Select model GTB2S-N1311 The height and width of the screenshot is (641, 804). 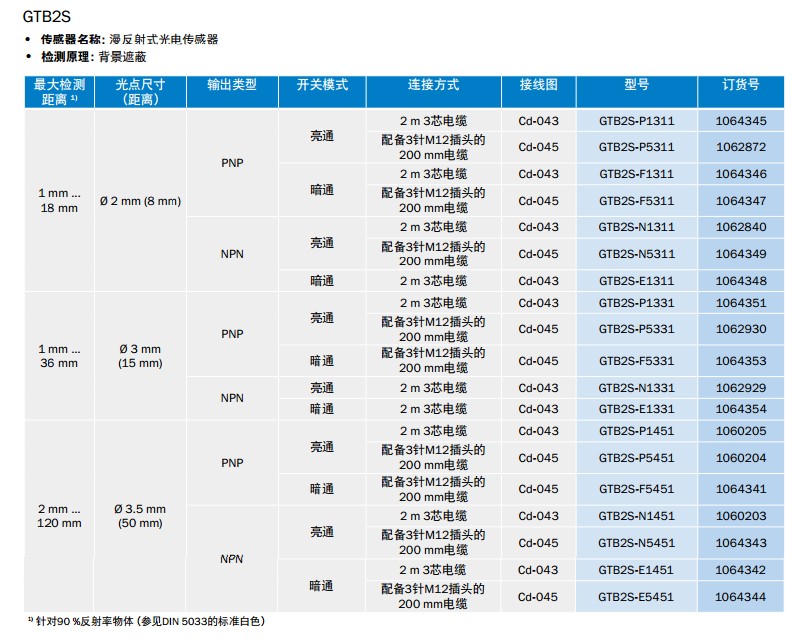[x=636, y=227]
